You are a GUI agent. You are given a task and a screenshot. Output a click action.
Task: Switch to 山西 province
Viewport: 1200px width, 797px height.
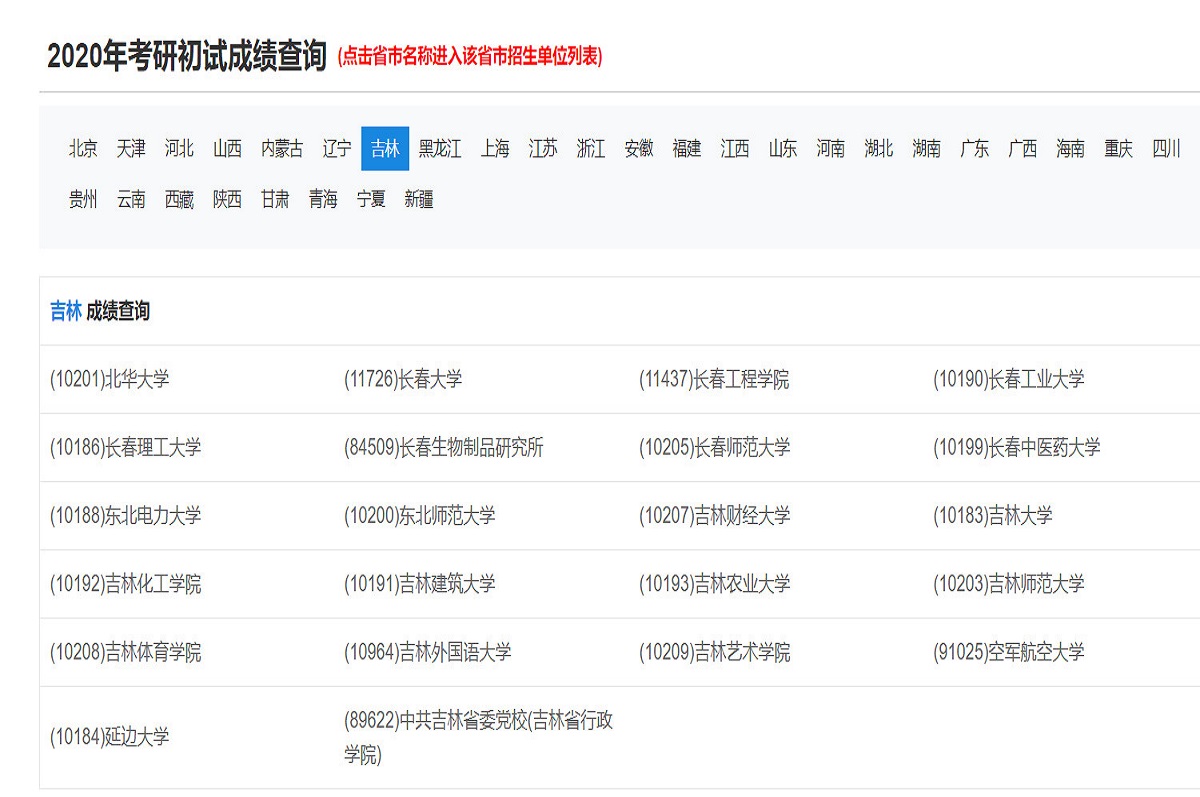click(227, 149)
